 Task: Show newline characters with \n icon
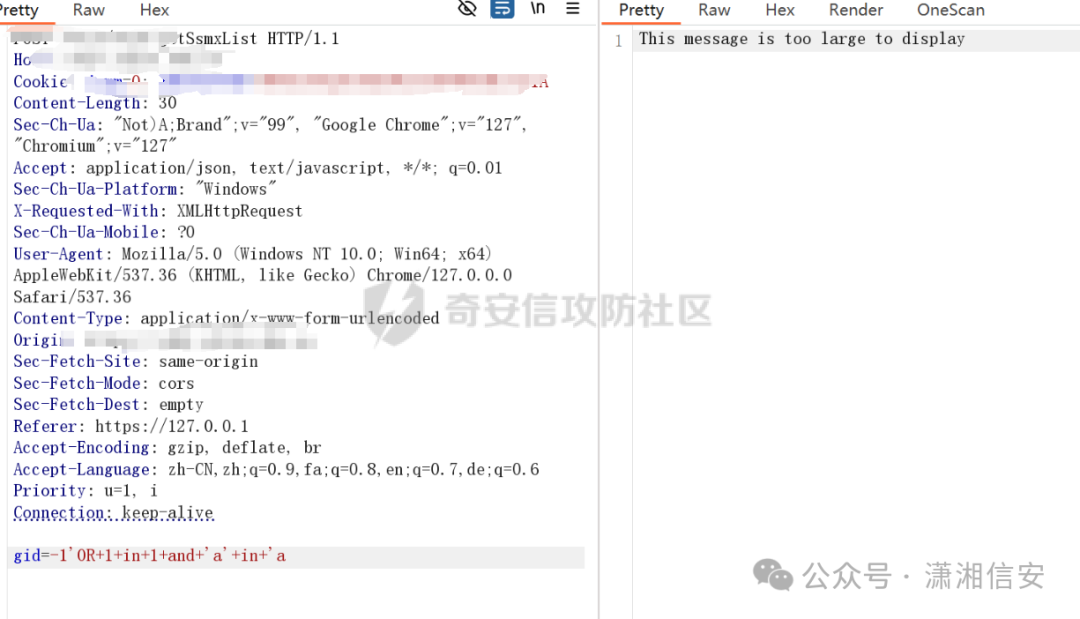pos(537,9)
